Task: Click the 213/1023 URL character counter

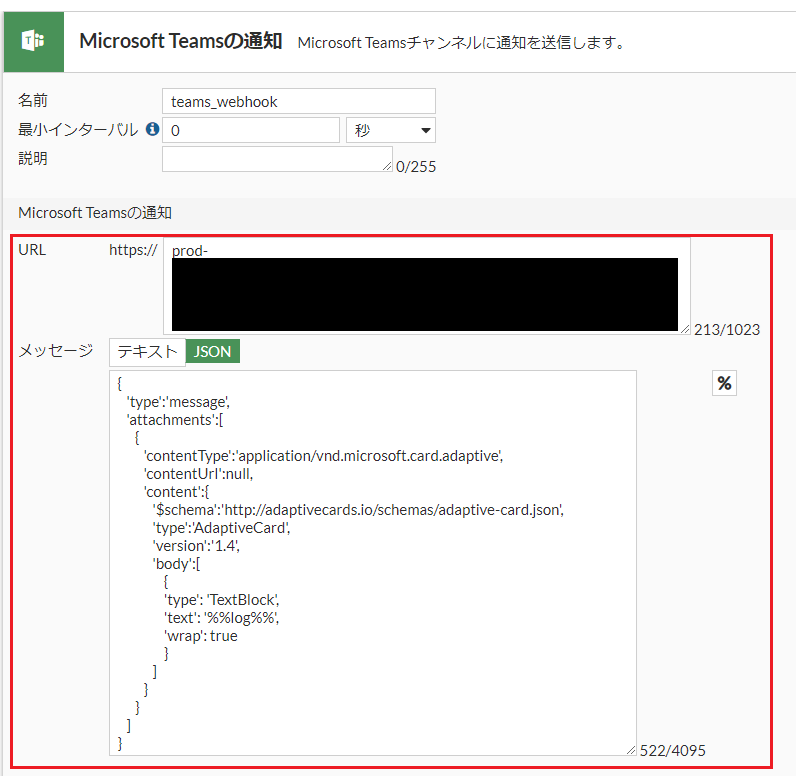Action: point(727,330)
